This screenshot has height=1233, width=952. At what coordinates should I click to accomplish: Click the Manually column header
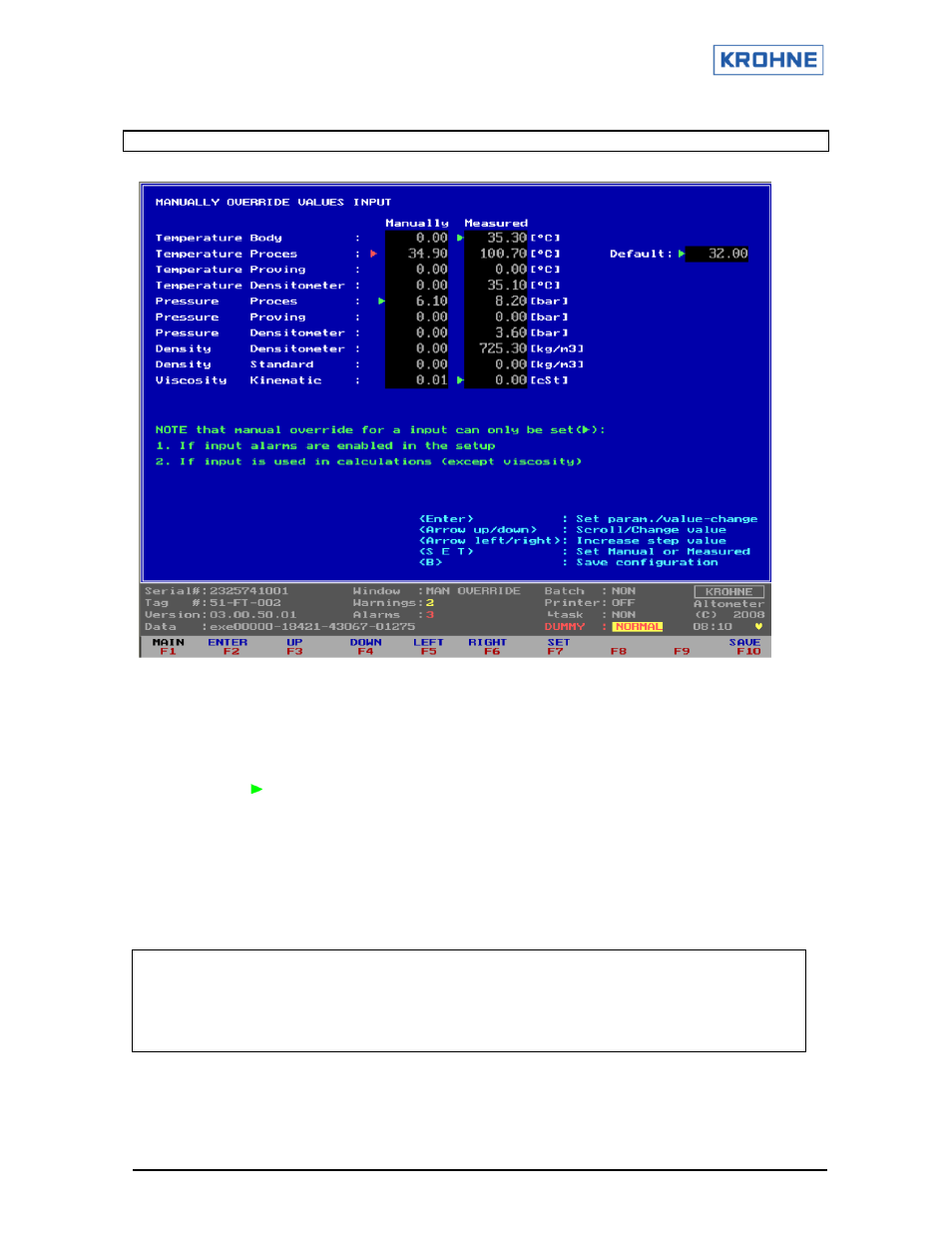pyautogui.click(x=417, y=223)
